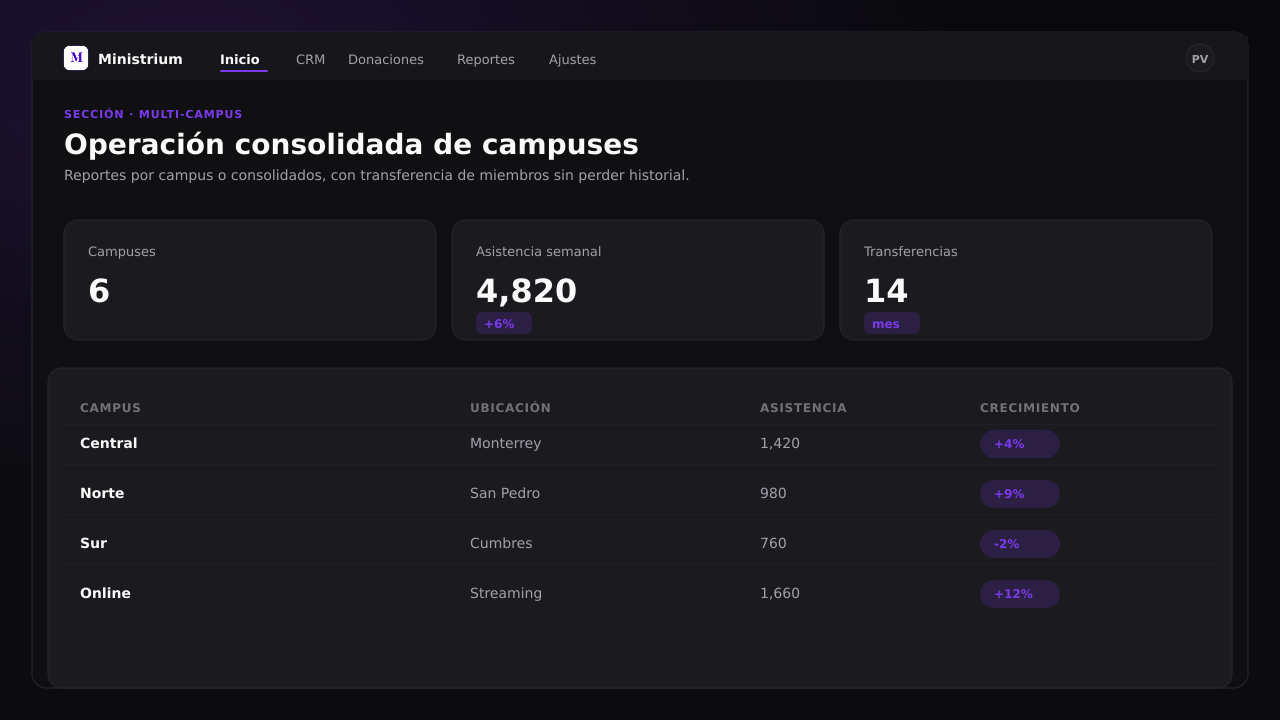Click the 1,660 attendance value
Image resolution: width=1280 pixels, height=720 pixels.
tap(780, 593)
